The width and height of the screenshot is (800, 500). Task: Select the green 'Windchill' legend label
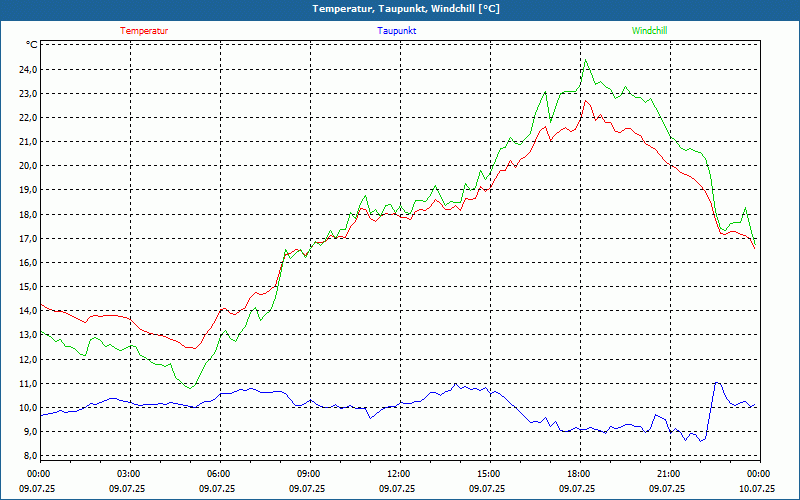[649, 31]
